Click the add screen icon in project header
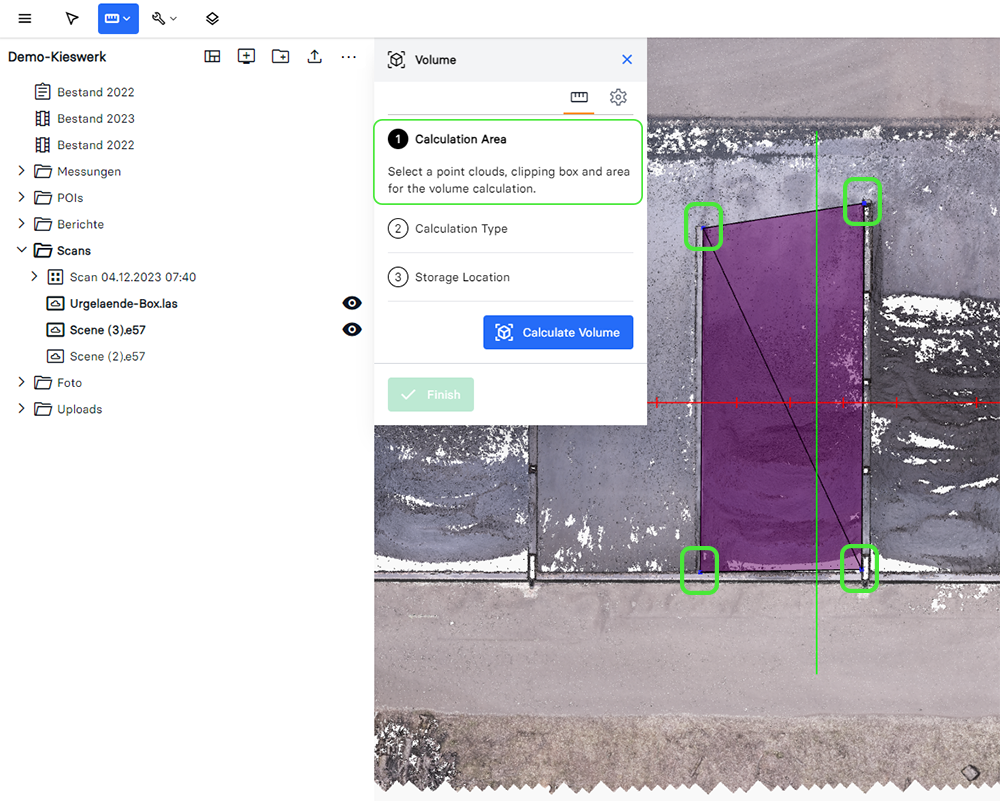 point(246,57)
